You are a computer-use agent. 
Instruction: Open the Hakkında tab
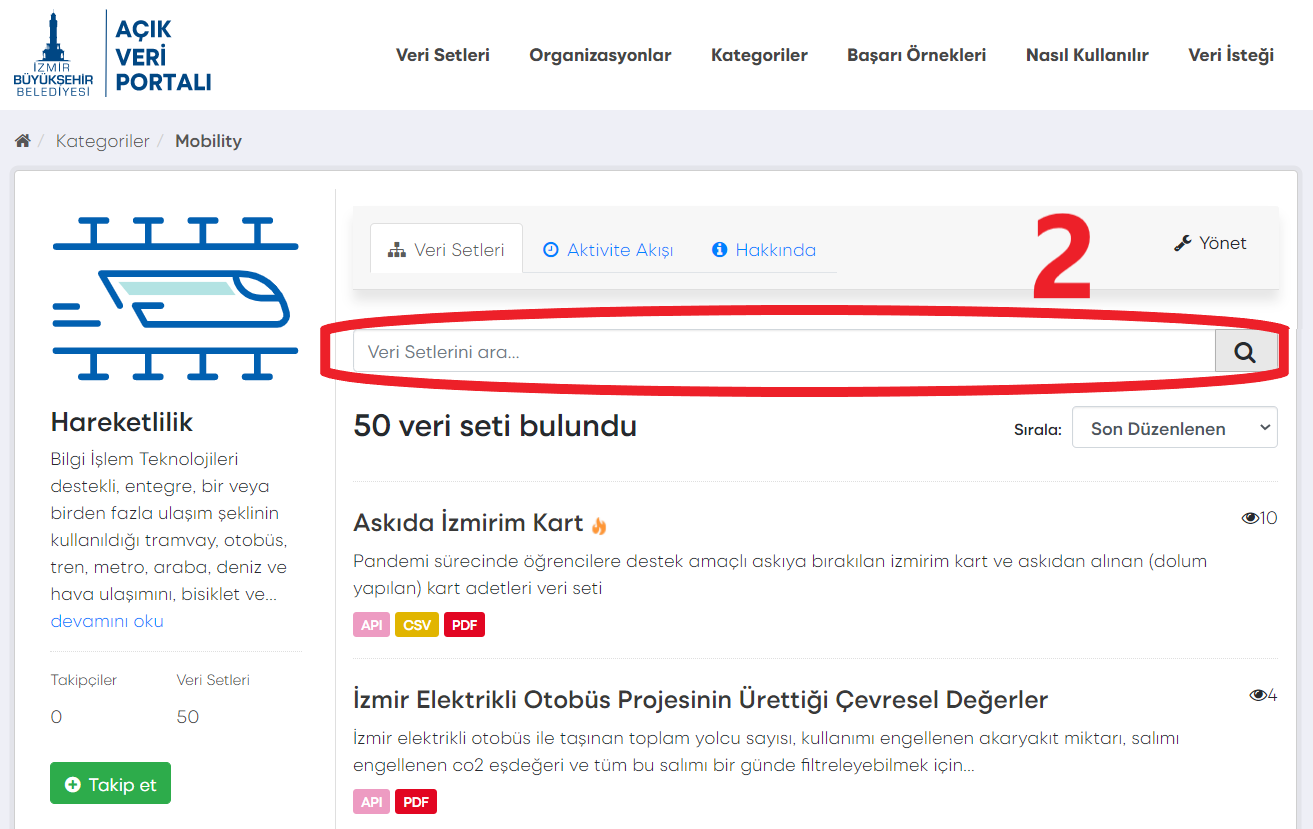click(x=764, y=250)
